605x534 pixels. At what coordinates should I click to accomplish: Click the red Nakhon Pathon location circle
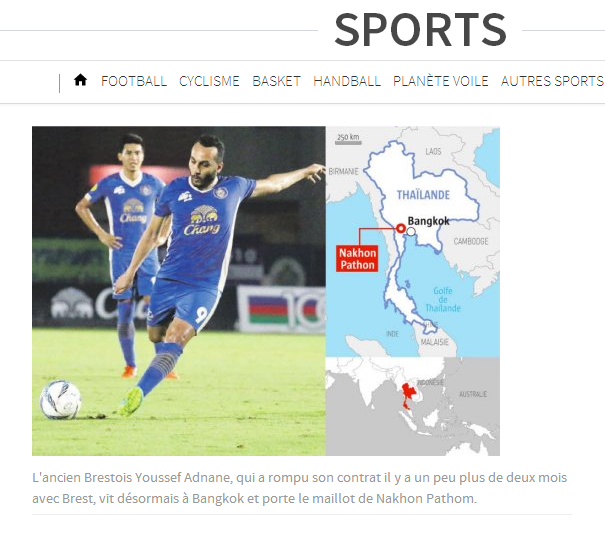tap(401, 228)
